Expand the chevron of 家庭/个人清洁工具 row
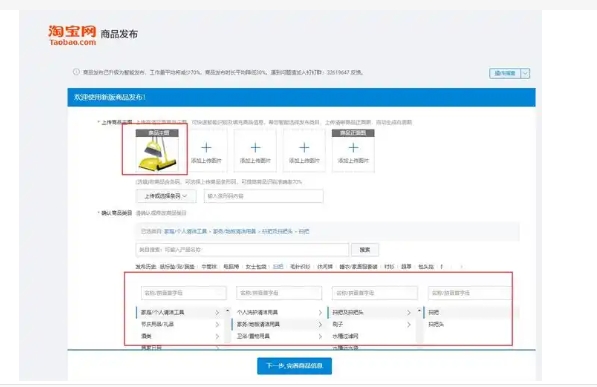Screen dimensions: 597x387 click(217, 312)
